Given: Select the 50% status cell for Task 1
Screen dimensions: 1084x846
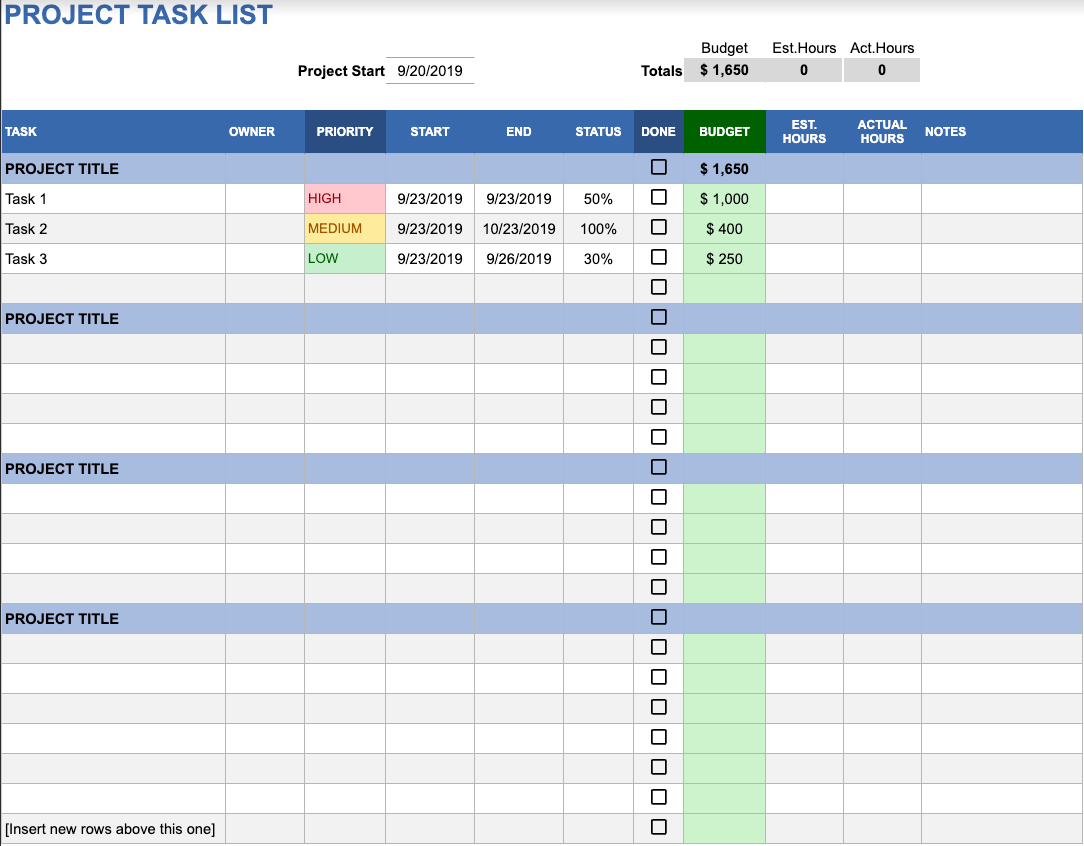Looking at the screenshot, I should pyautogui.click(x=597, y=198).
